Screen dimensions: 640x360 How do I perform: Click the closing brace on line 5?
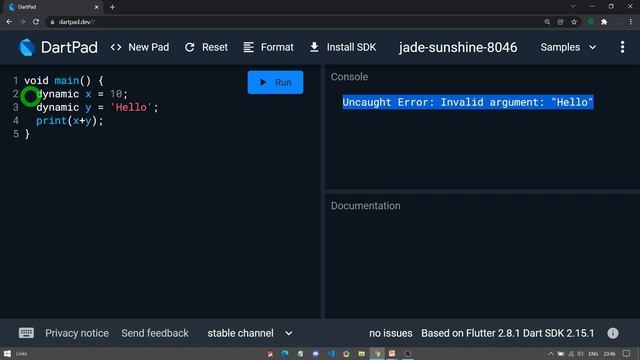point(27,134)
